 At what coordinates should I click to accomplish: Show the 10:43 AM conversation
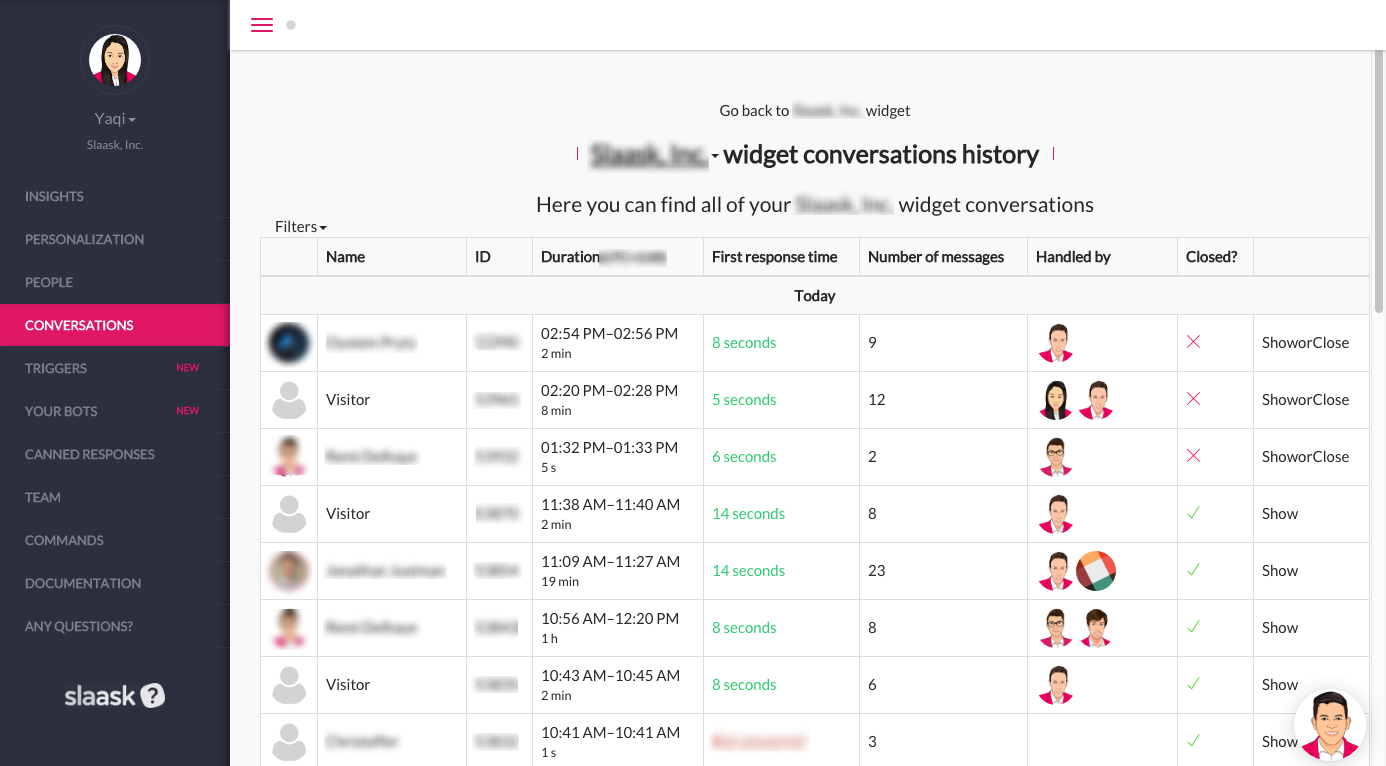click(1279, 684)
